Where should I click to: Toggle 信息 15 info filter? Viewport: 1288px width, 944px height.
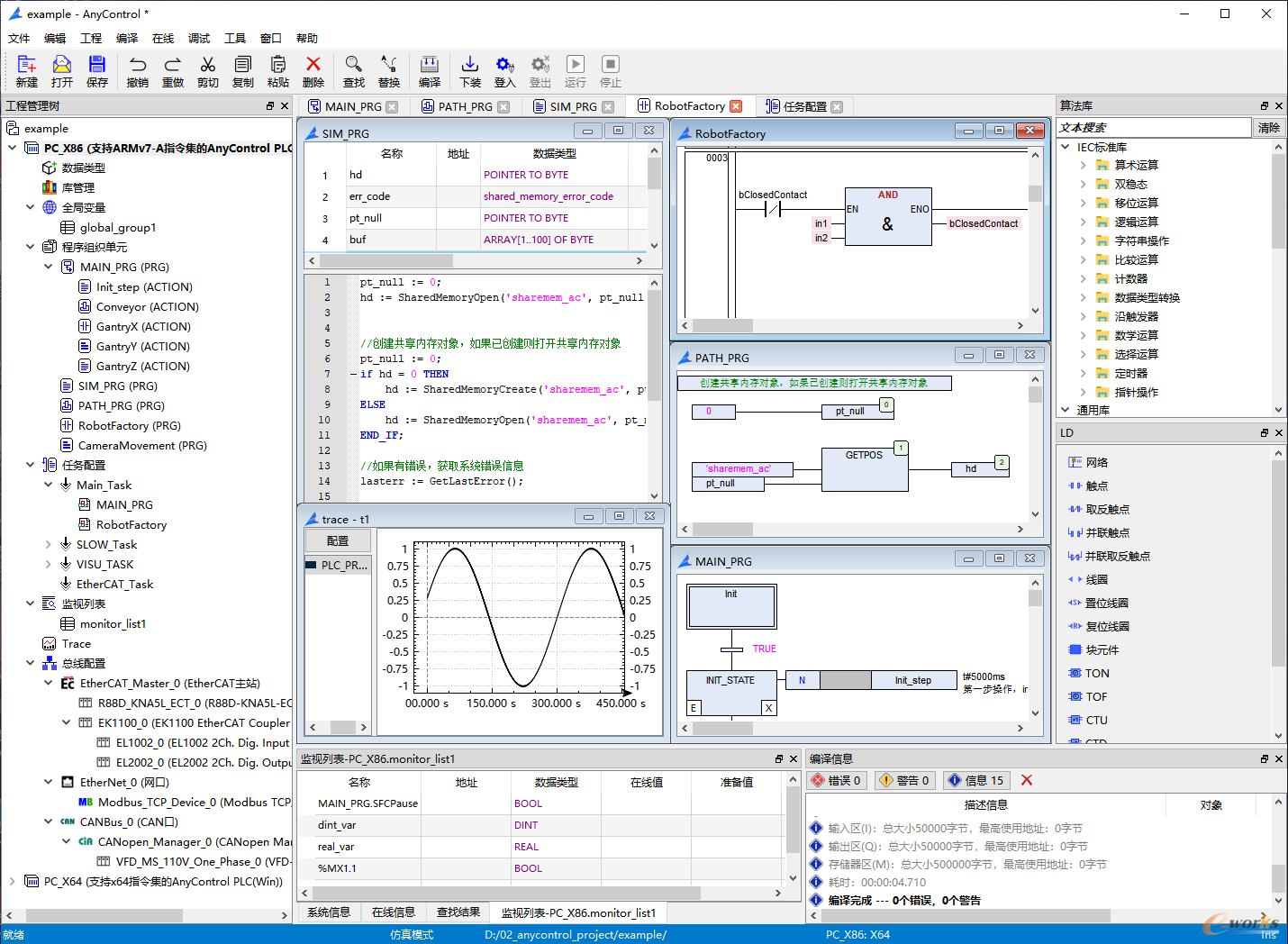pyautogui.click(x=976, y=780)
